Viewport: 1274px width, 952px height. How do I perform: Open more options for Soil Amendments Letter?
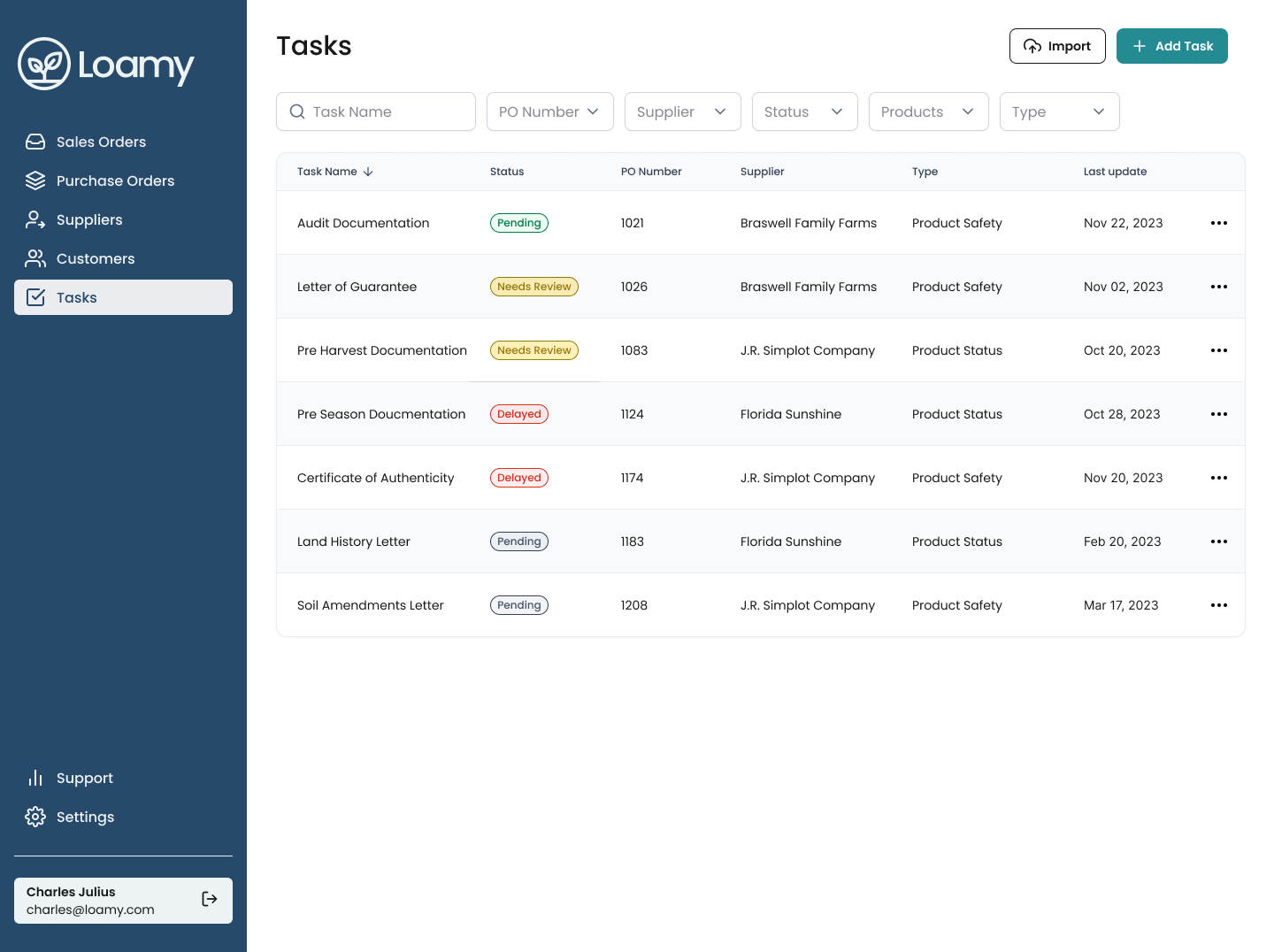(1219, 605)
